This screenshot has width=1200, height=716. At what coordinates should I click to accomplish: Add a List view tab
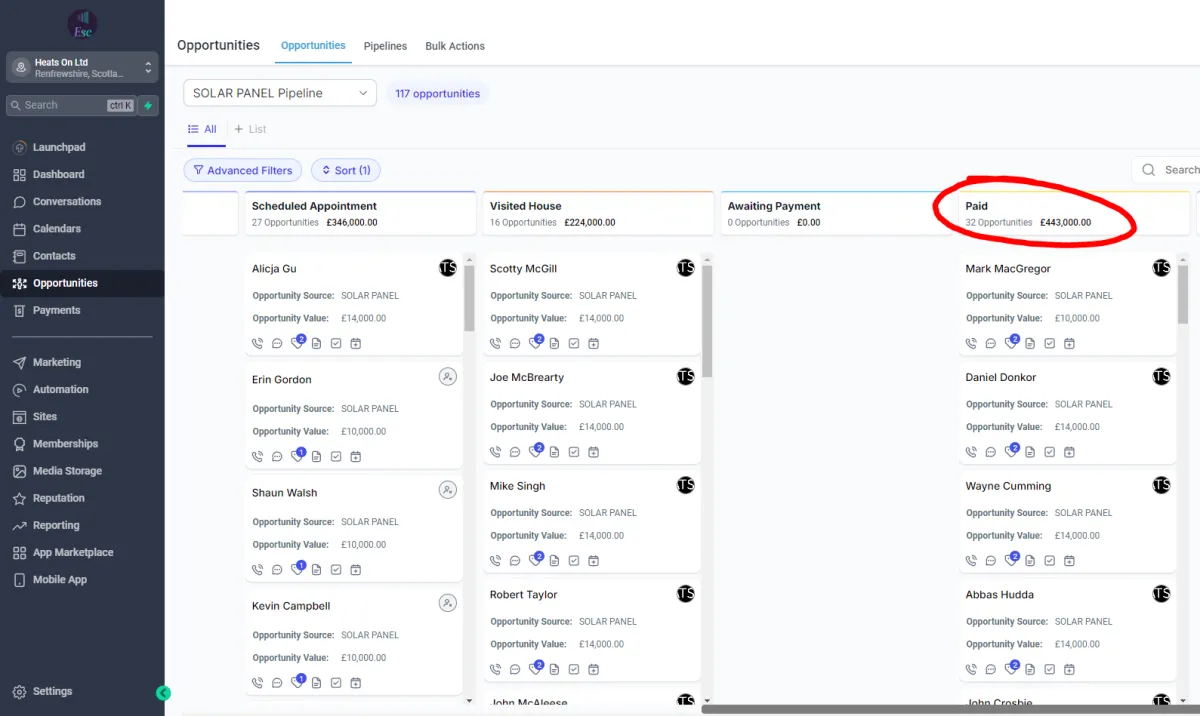click(250, 129)
